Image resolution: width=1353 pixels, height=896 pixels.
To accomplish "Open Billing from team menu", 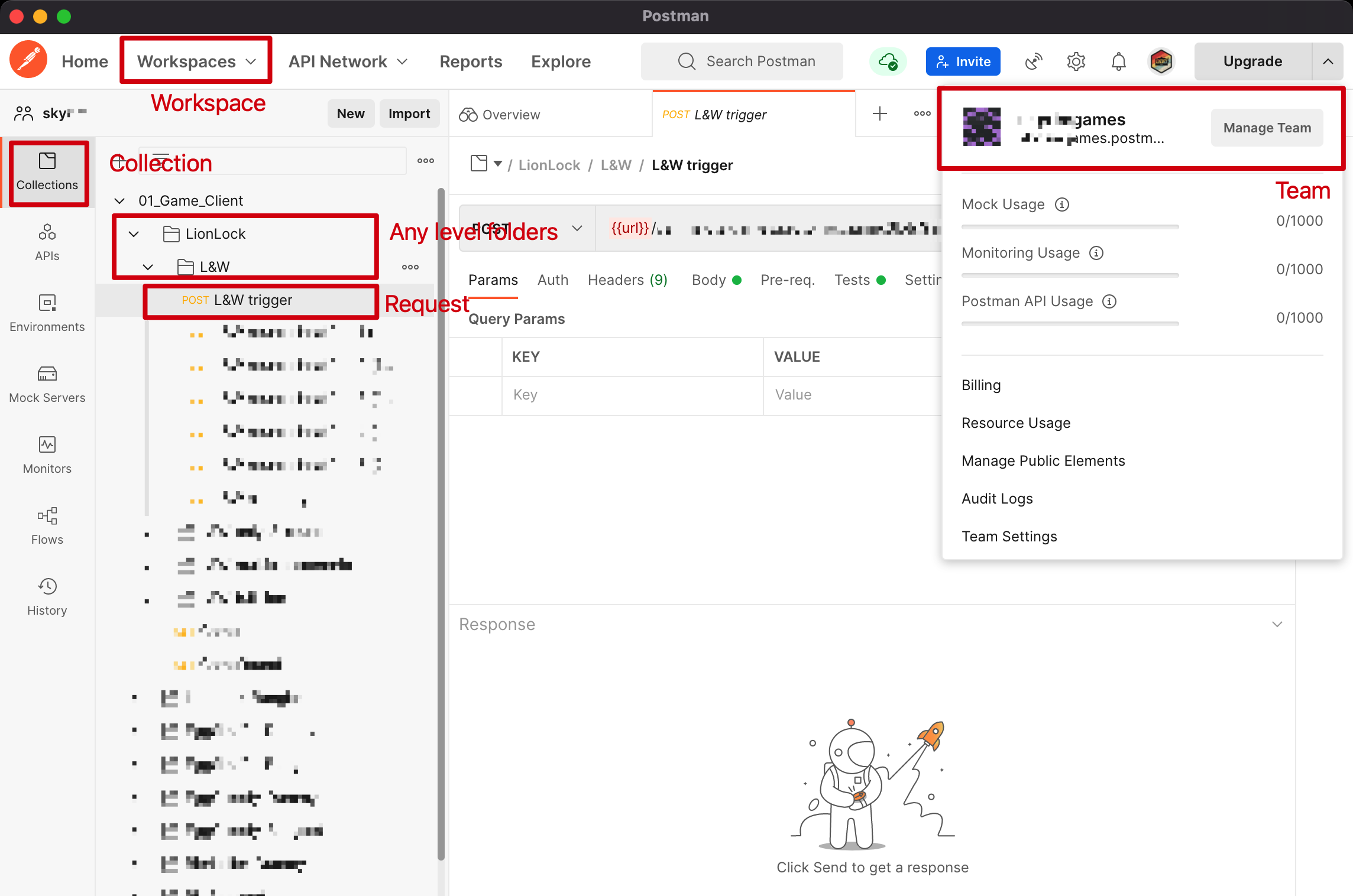I will pyautogui.click(x=981, y=385).
